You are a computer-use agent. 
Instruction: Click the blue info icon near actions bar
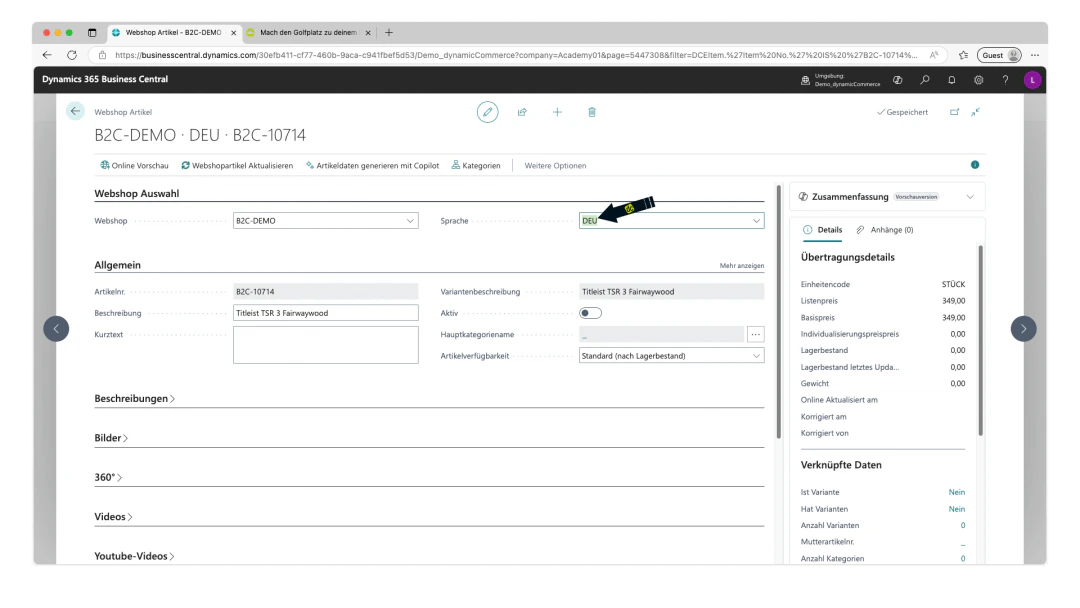click(x=975, y=165)
